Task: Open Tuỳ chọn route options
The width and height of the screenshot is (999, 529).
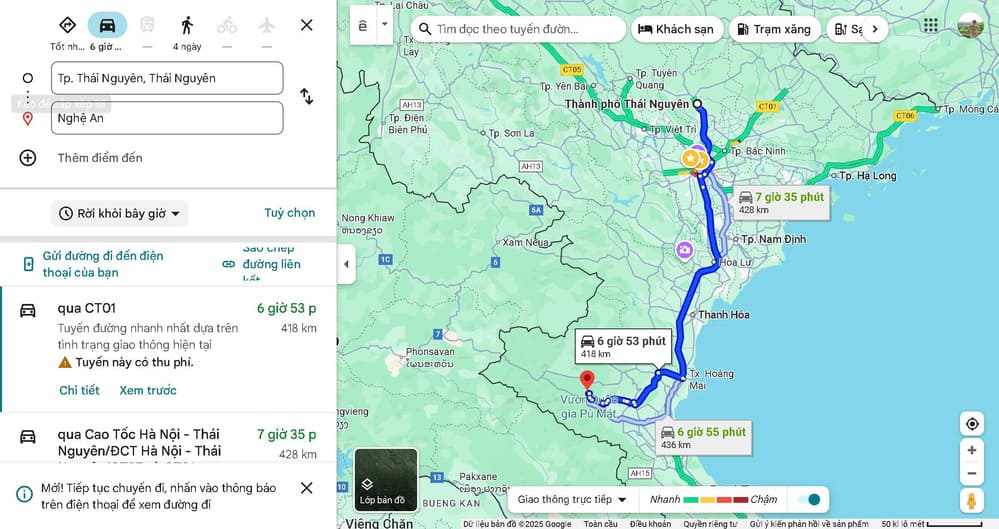Action: 290,213
